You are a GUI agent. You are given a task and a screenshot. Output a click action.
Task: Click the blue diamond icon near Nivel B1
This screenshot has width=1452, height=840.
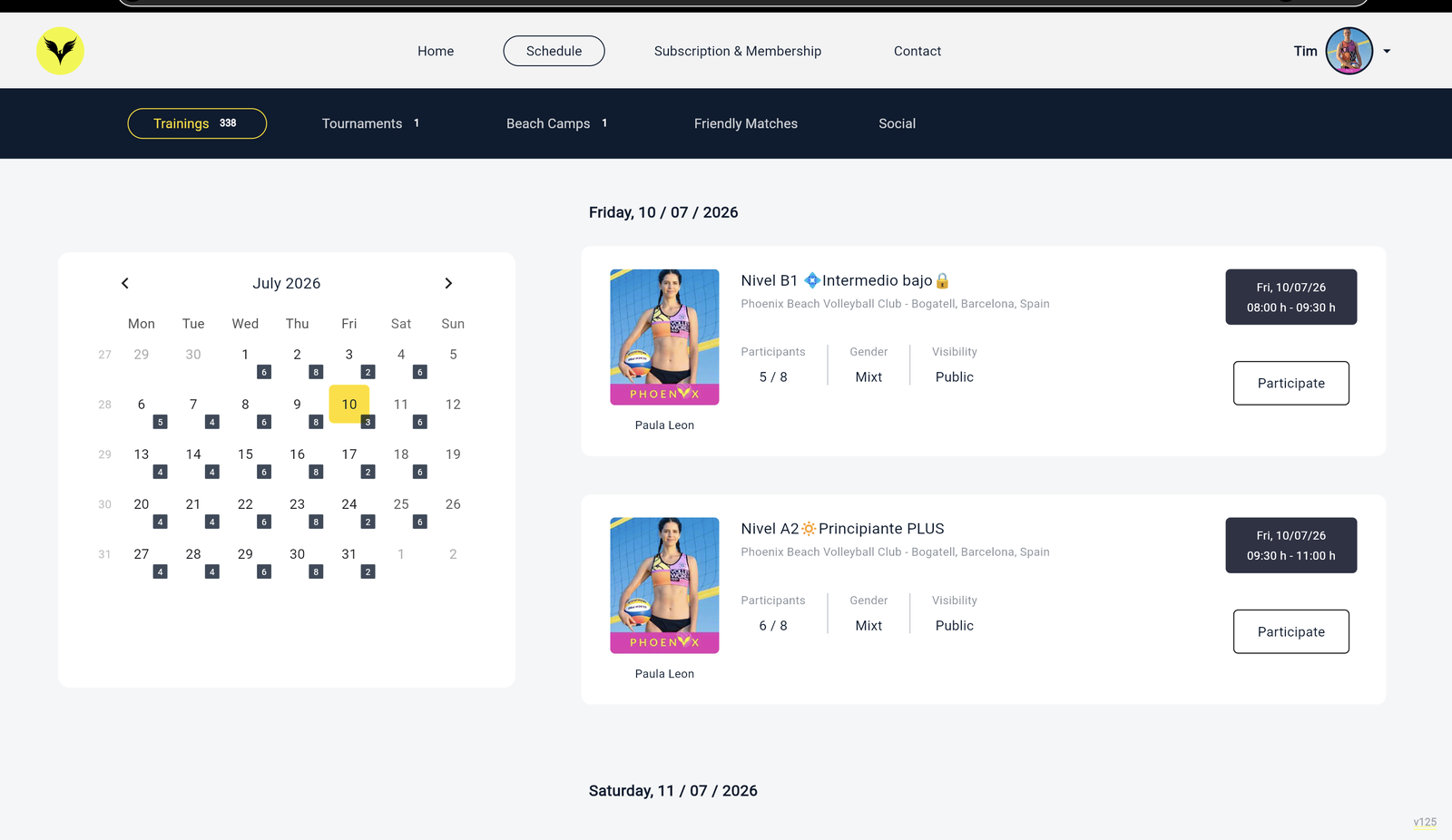click(812, 280)
